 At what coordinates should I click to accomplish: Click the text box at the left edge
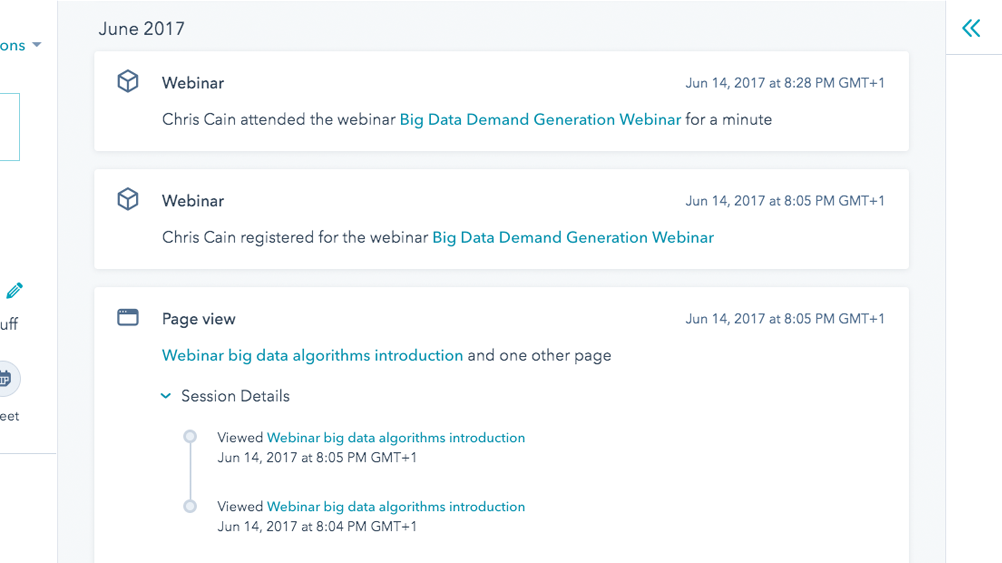pos(9,127)
